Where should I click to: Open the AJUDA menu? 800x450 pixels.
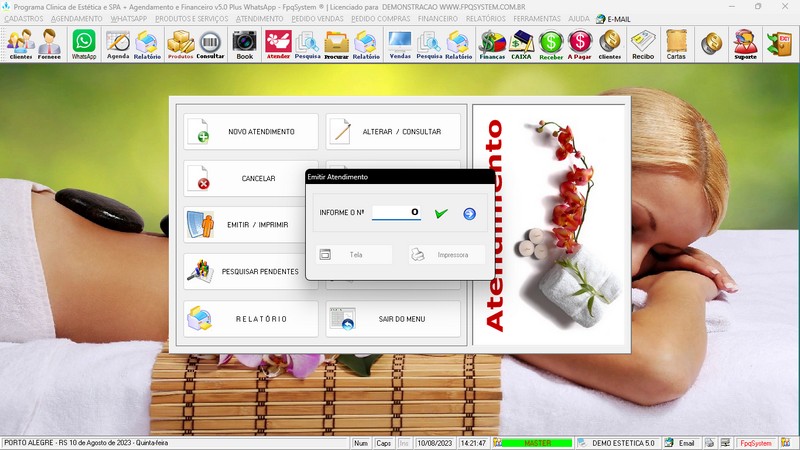(x=579, y=18)
